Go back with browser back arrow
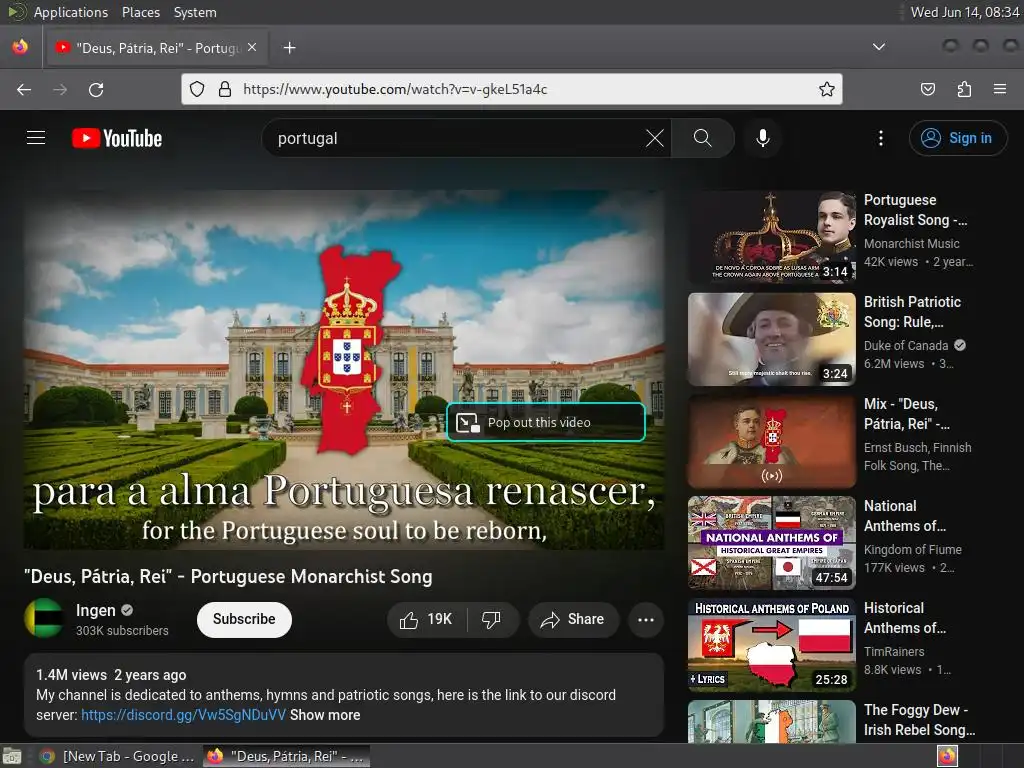This screenshot has width=1024, height=768. (x=24, y=89)
